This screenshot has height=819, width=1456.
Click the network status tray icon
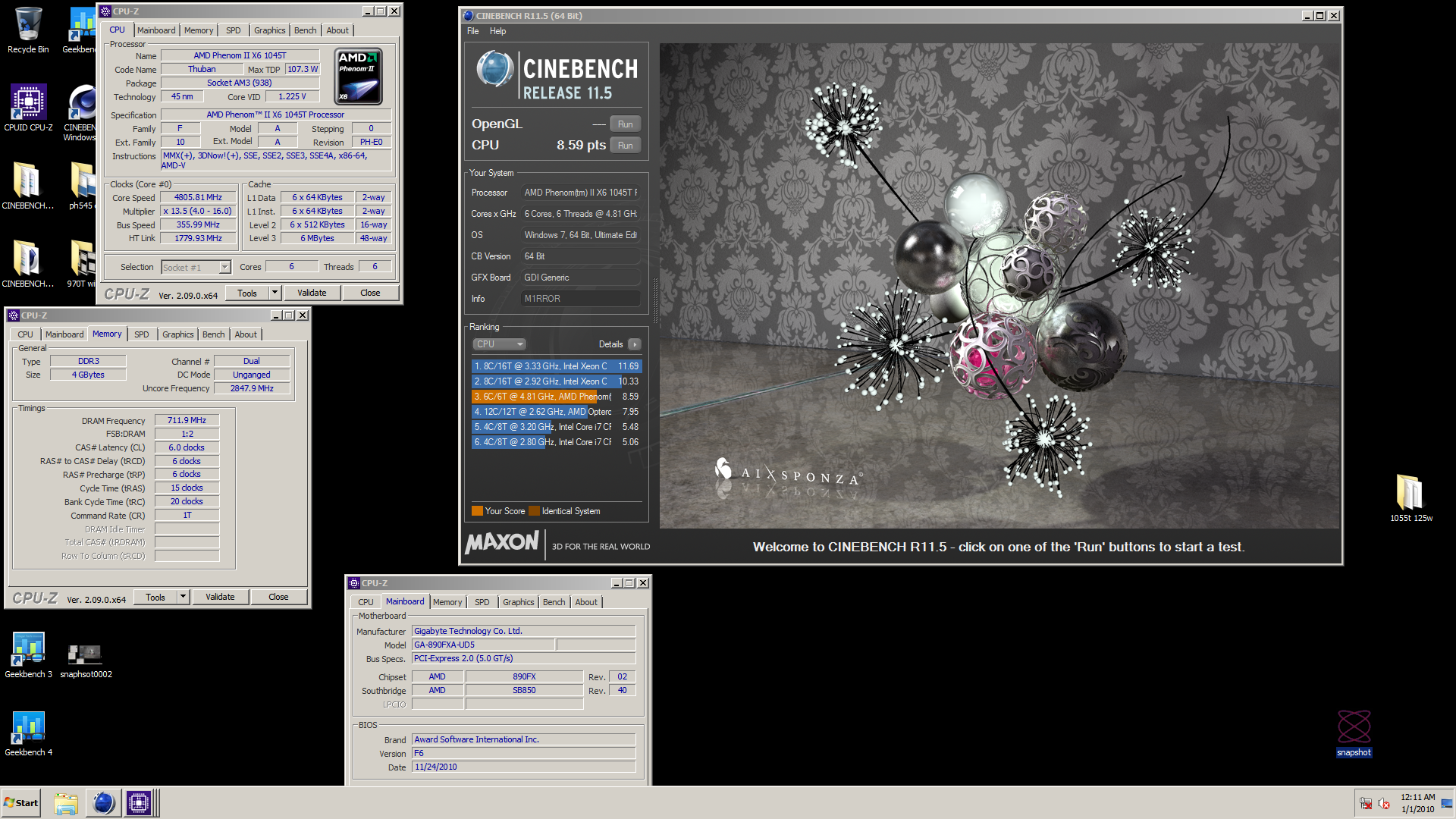pyautogui.click(x=1366, y=804)
